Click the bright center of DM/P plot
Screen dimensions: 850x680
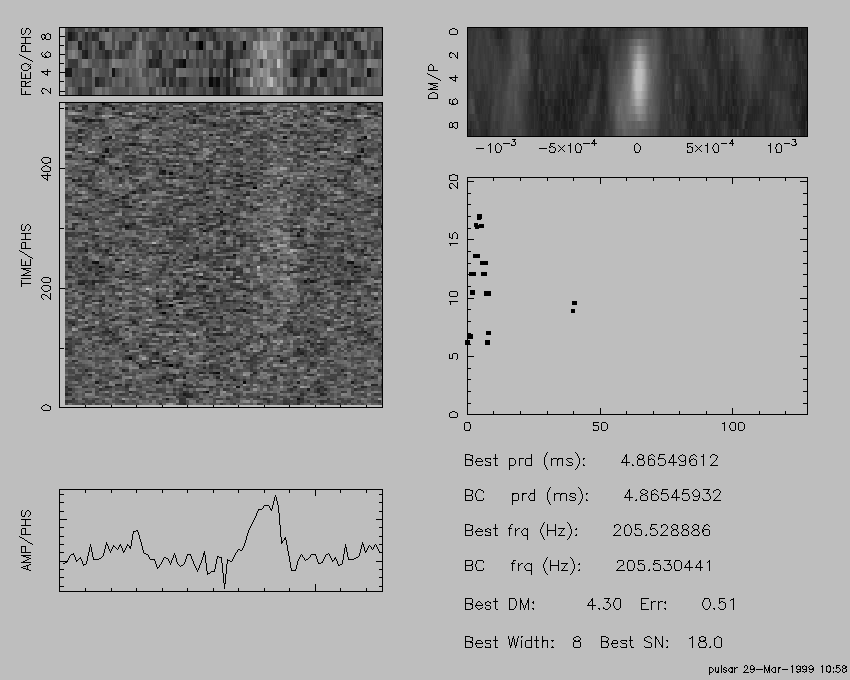point(637,81)
